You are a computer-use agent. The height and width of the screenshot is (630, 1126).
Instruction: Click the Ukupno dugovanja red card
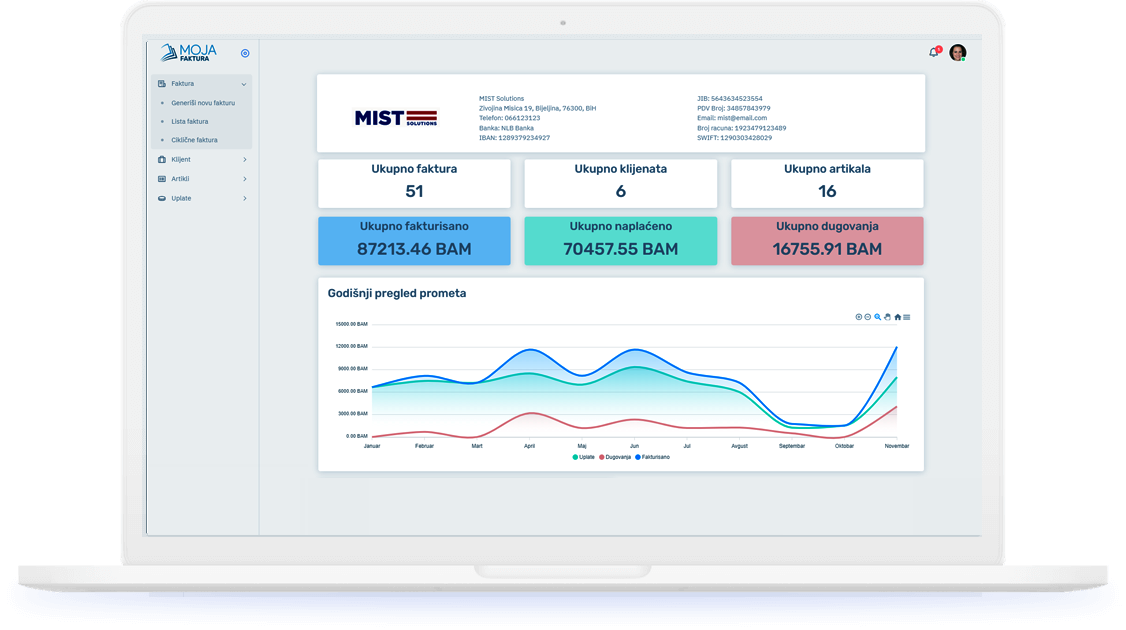pyautogui.click(x=827, y=241)
